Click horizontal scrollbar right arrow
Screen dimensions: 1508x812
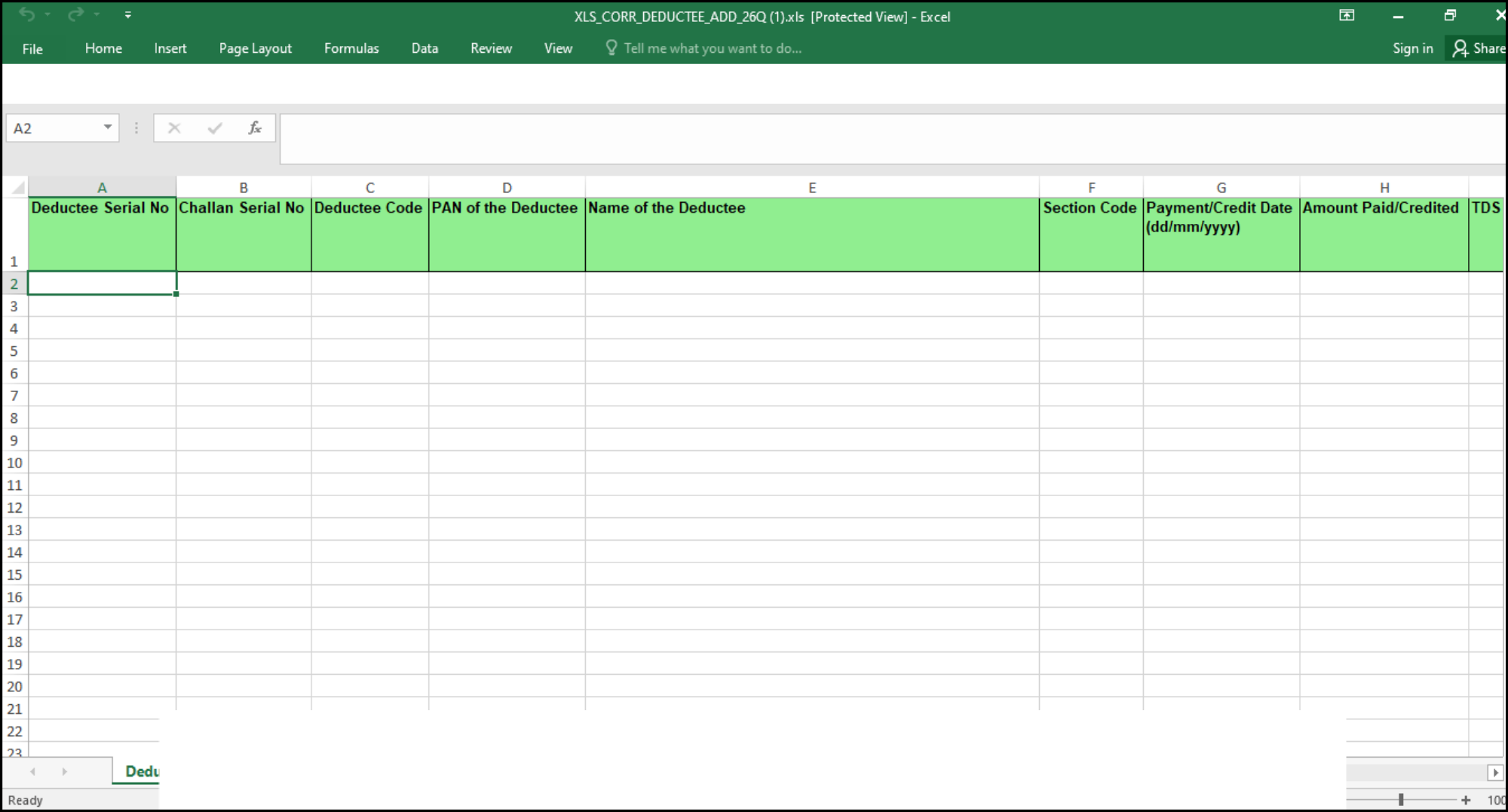click(1495, 772)
